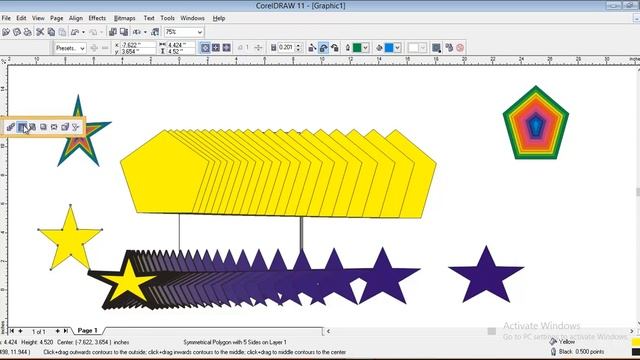Image resolution: width=640 pixels, height=360 pixels.
Task: Toggle the To Center contour option
Action: [205, 48]
